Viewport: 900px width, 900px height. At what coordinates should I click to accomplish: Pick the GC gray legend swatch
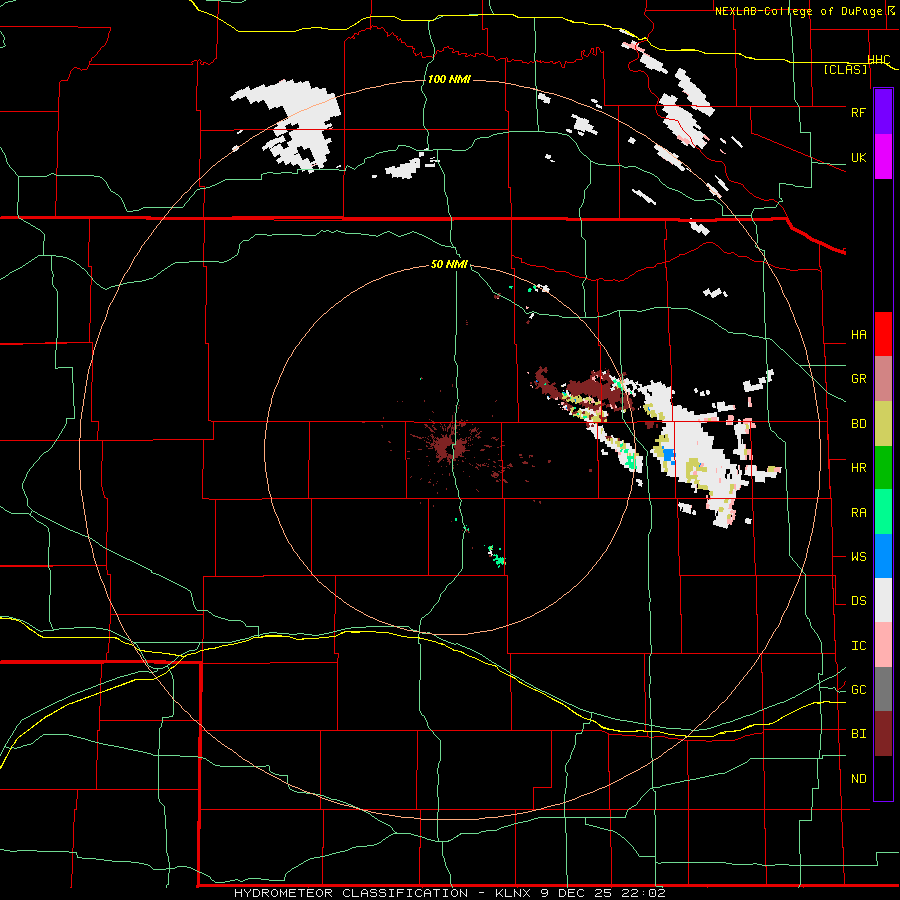(883, 689)
